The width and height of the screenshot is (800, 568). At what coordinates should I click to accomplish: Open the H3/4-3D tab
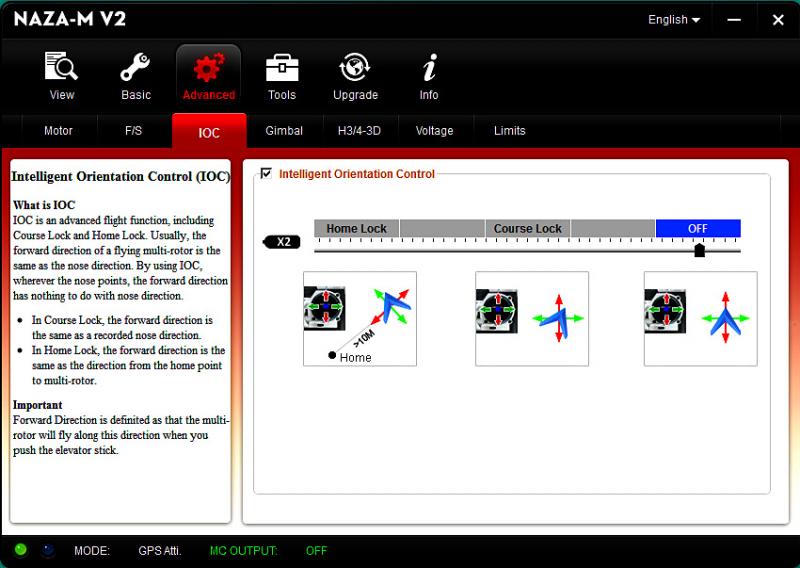[x=360, y=131]
